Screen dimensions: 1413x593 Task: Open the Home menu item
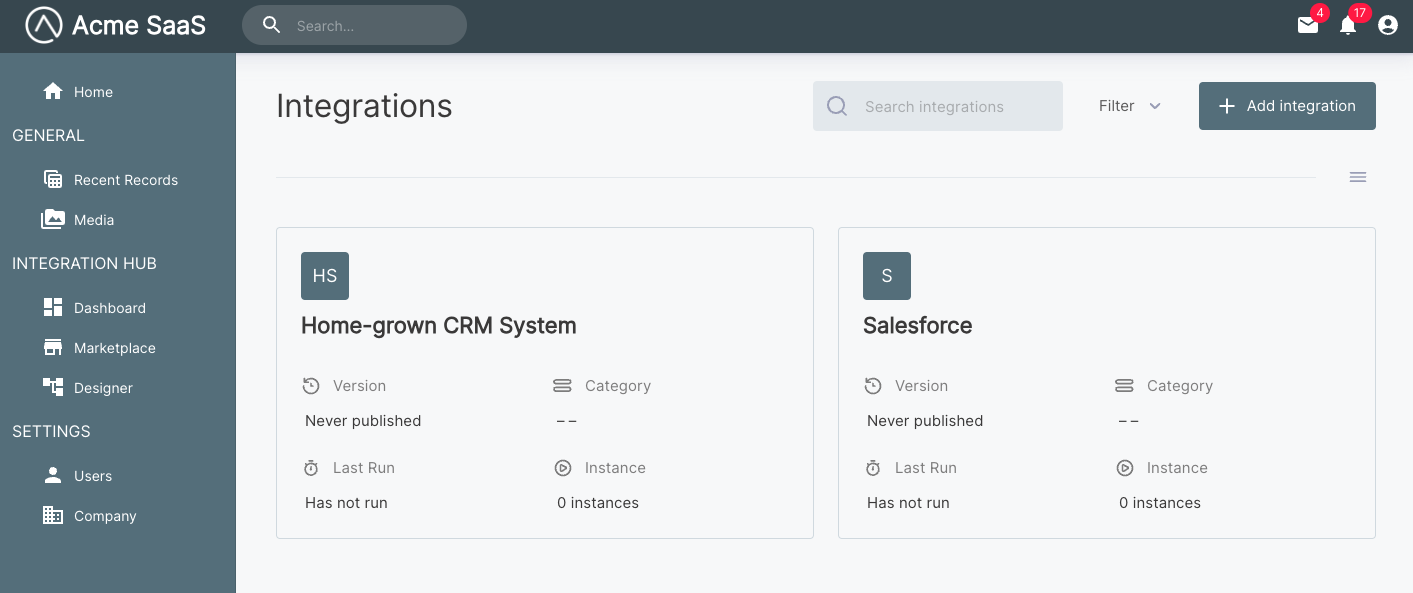tap(92, 91)
